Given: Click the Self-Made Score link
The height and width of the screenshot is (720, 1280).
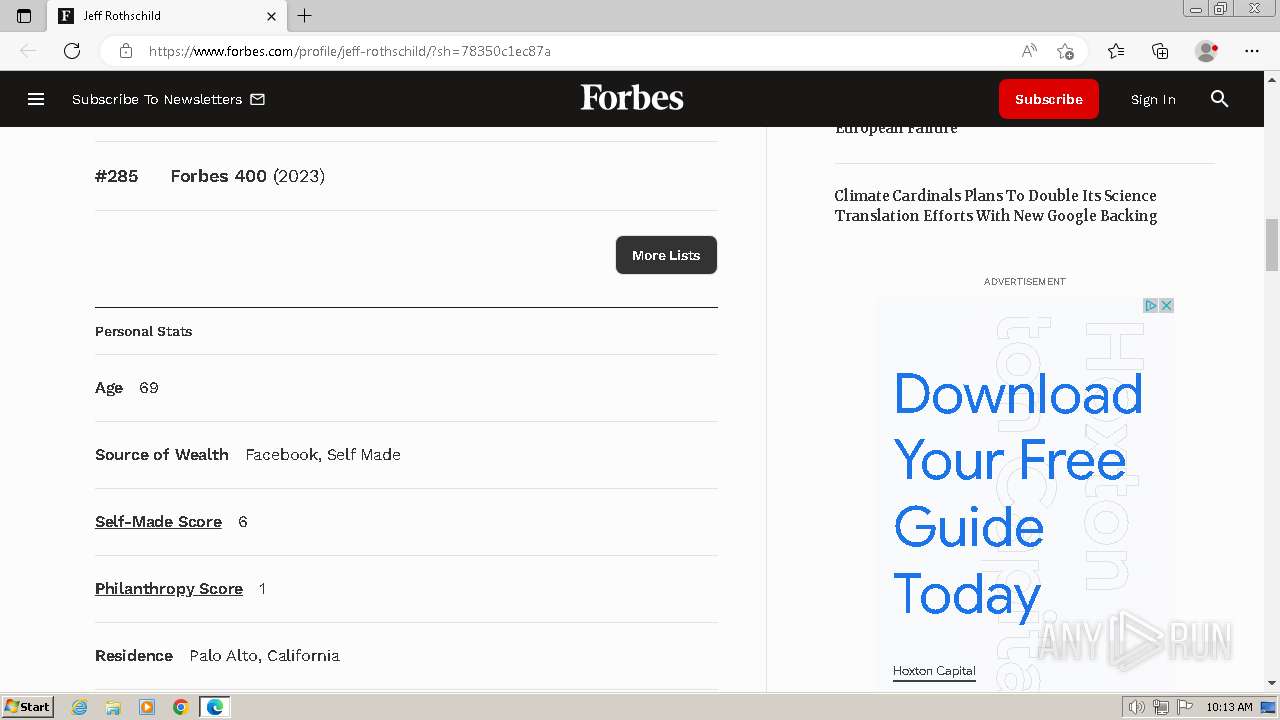Looking at the screenshot, I should pyautogui.click(x=158, y=522).
